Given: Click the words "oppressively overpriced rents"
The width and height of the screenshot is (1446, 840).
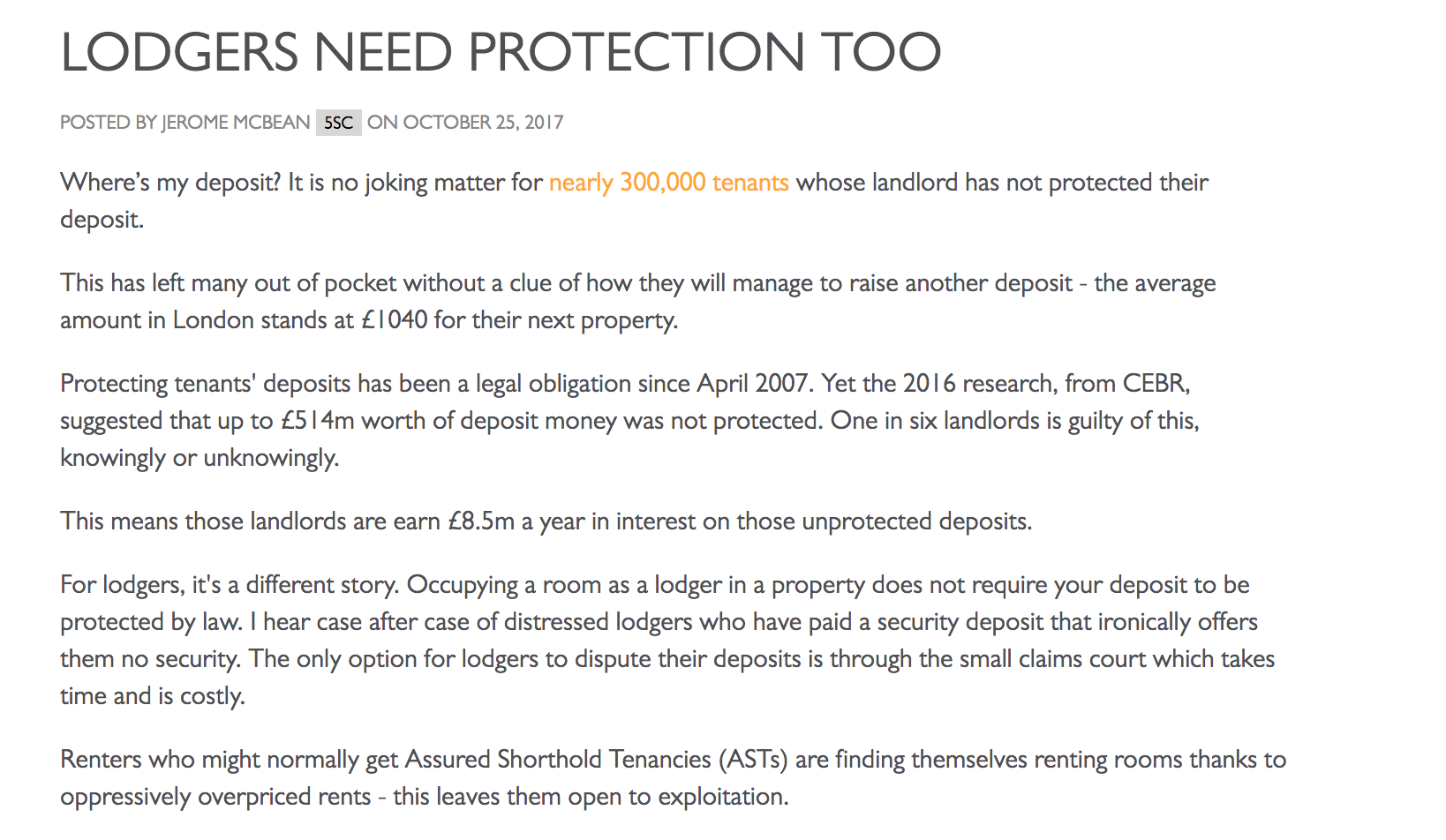Looking at the screenshot, I should coord(215,797).
